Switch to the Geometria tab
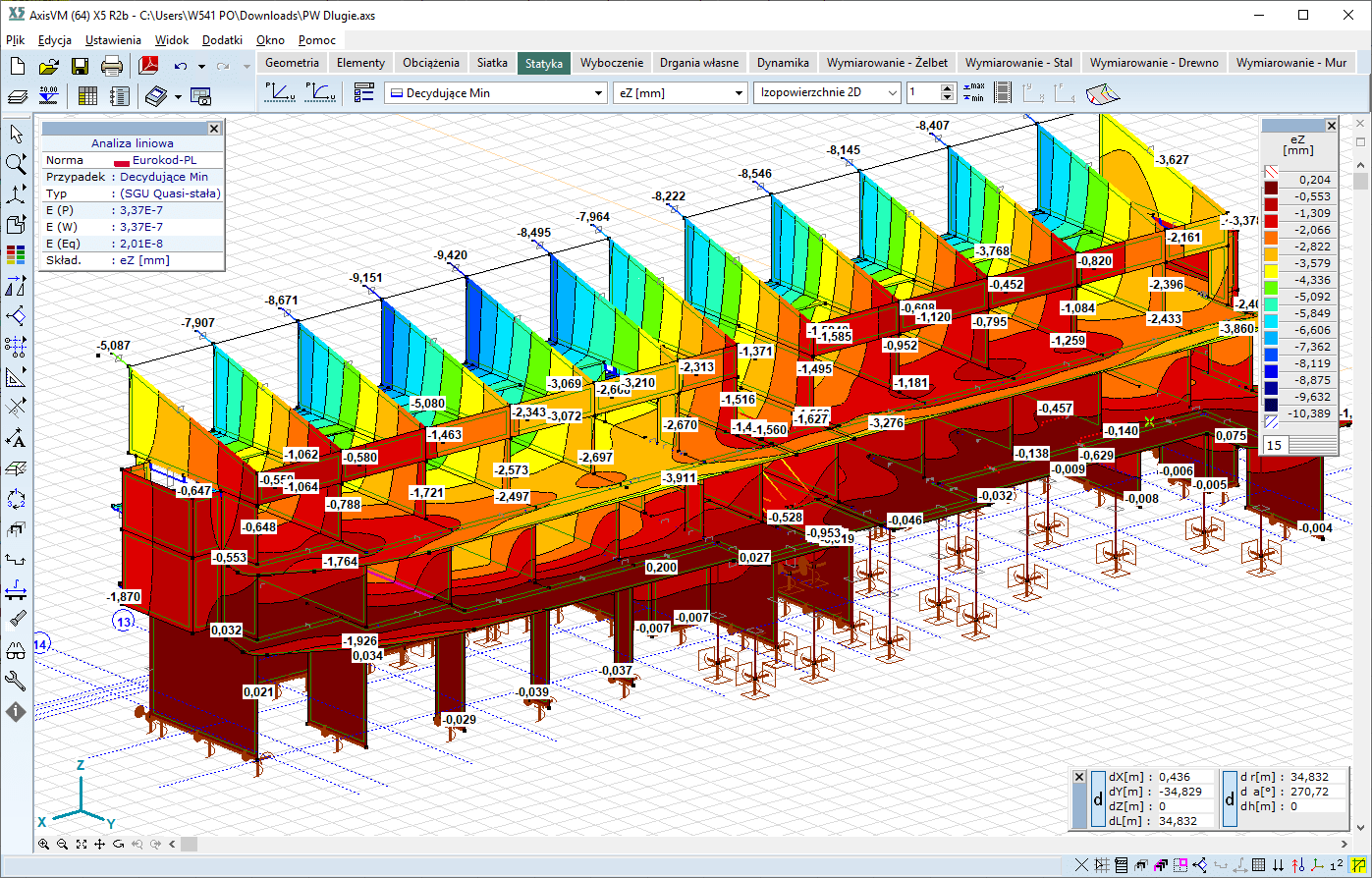This screenshot has width=1372, height=878. pos(292,63)
